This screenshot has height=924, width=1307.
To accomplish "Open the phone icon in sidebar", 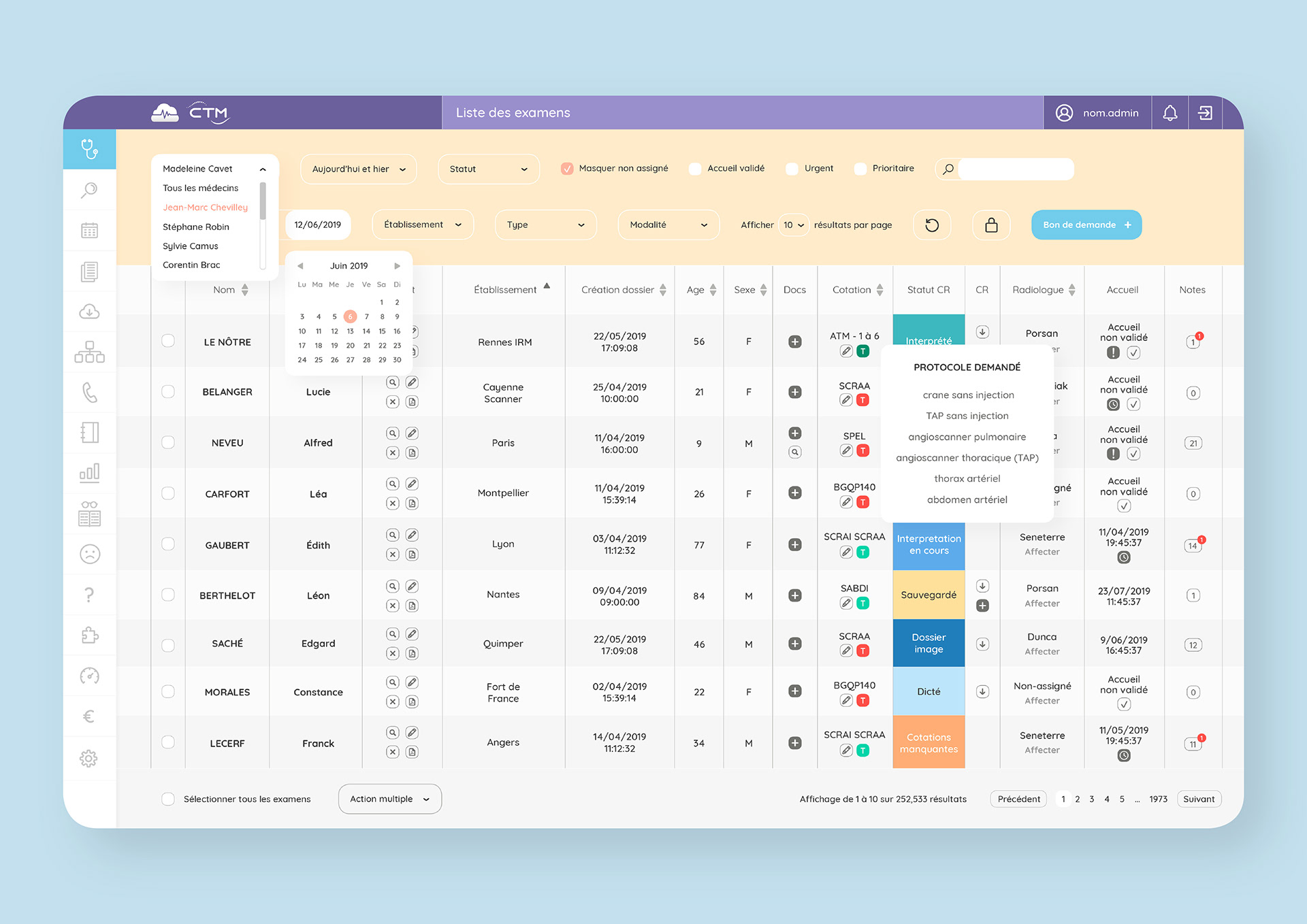I will 89,392.
